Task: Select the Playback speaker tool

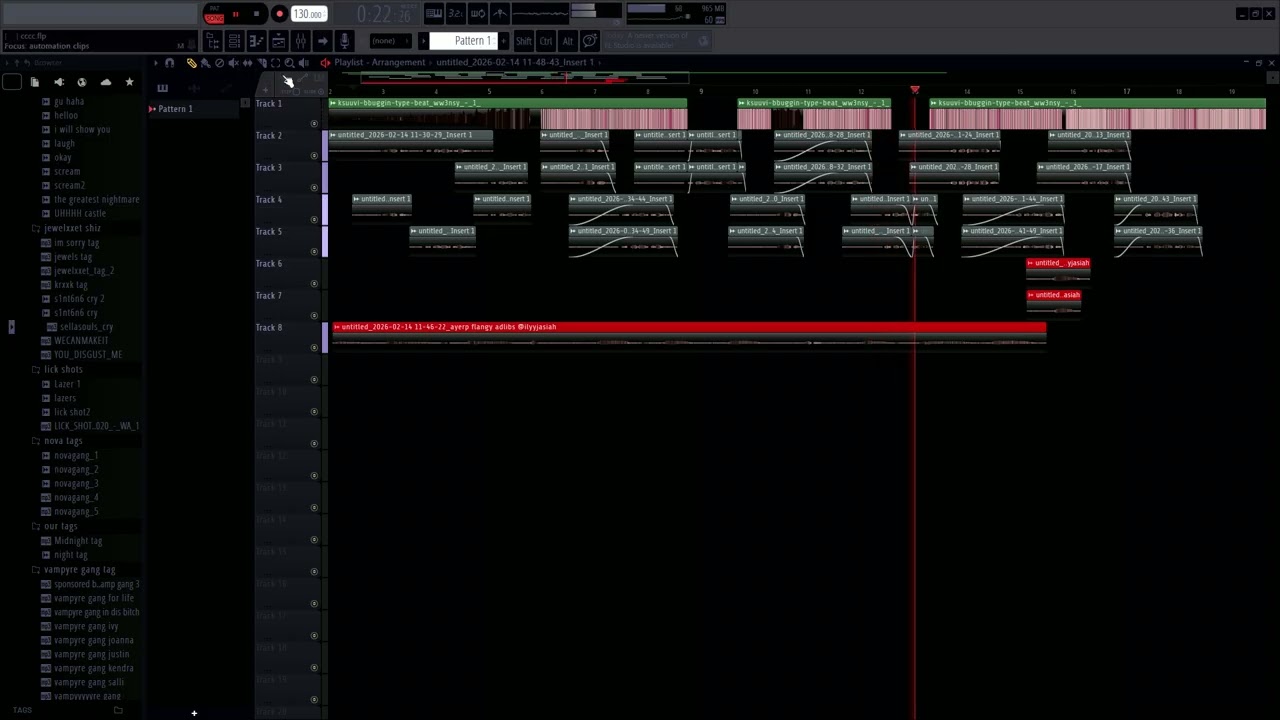Action: (304, 63)
